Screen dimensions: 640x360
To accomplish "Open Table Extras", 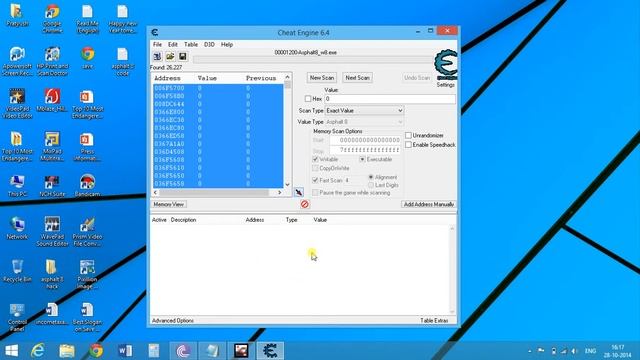I will tap(434, 320).
